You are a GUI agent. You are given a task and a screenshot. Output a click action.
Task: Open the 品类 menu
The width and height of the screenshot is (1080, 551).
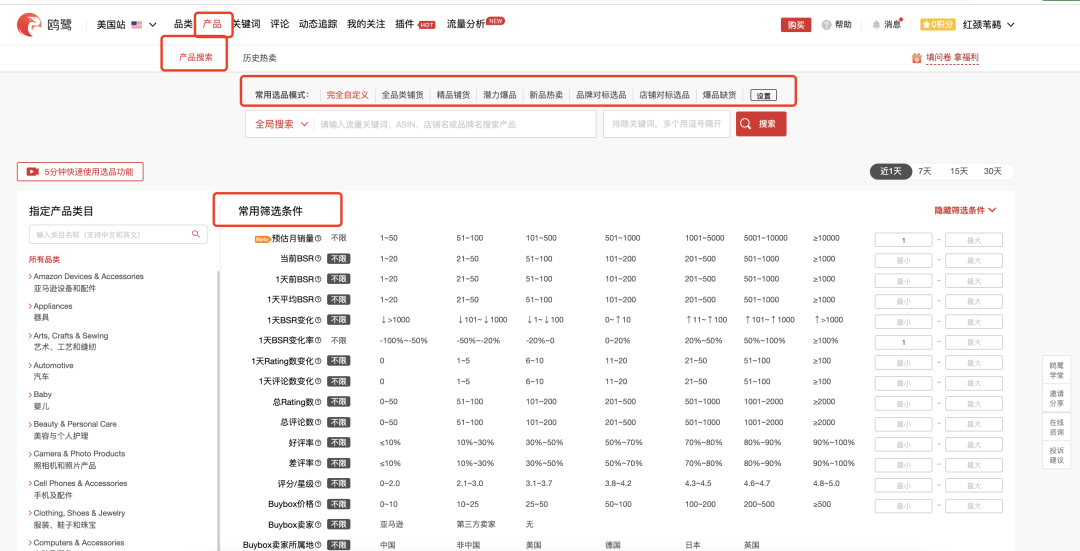click(x=183, y=24)
